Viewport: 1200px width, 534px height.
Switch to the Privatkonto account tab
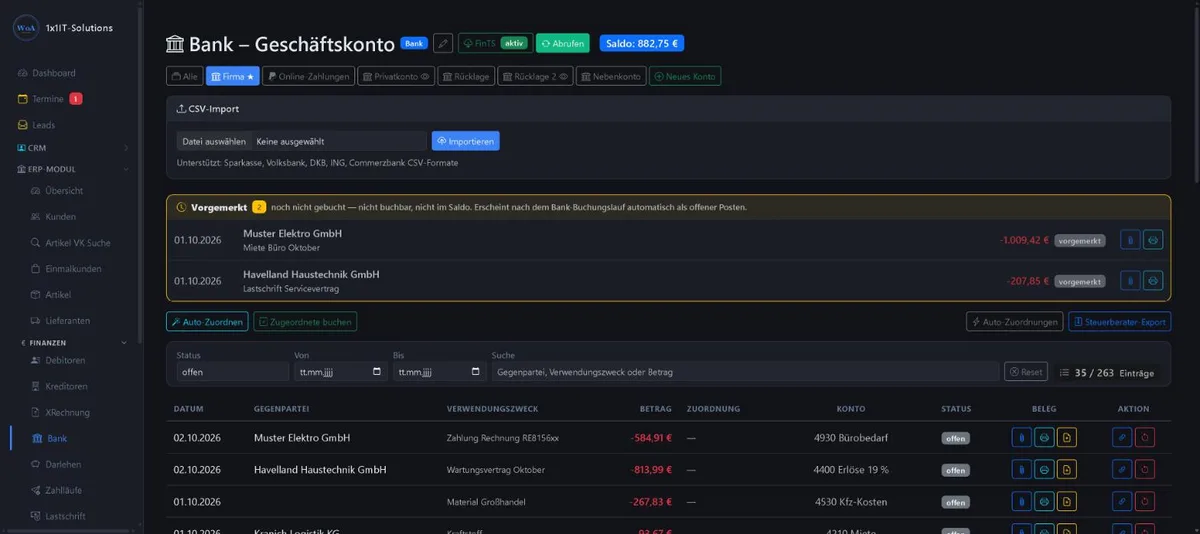point(396,76)
